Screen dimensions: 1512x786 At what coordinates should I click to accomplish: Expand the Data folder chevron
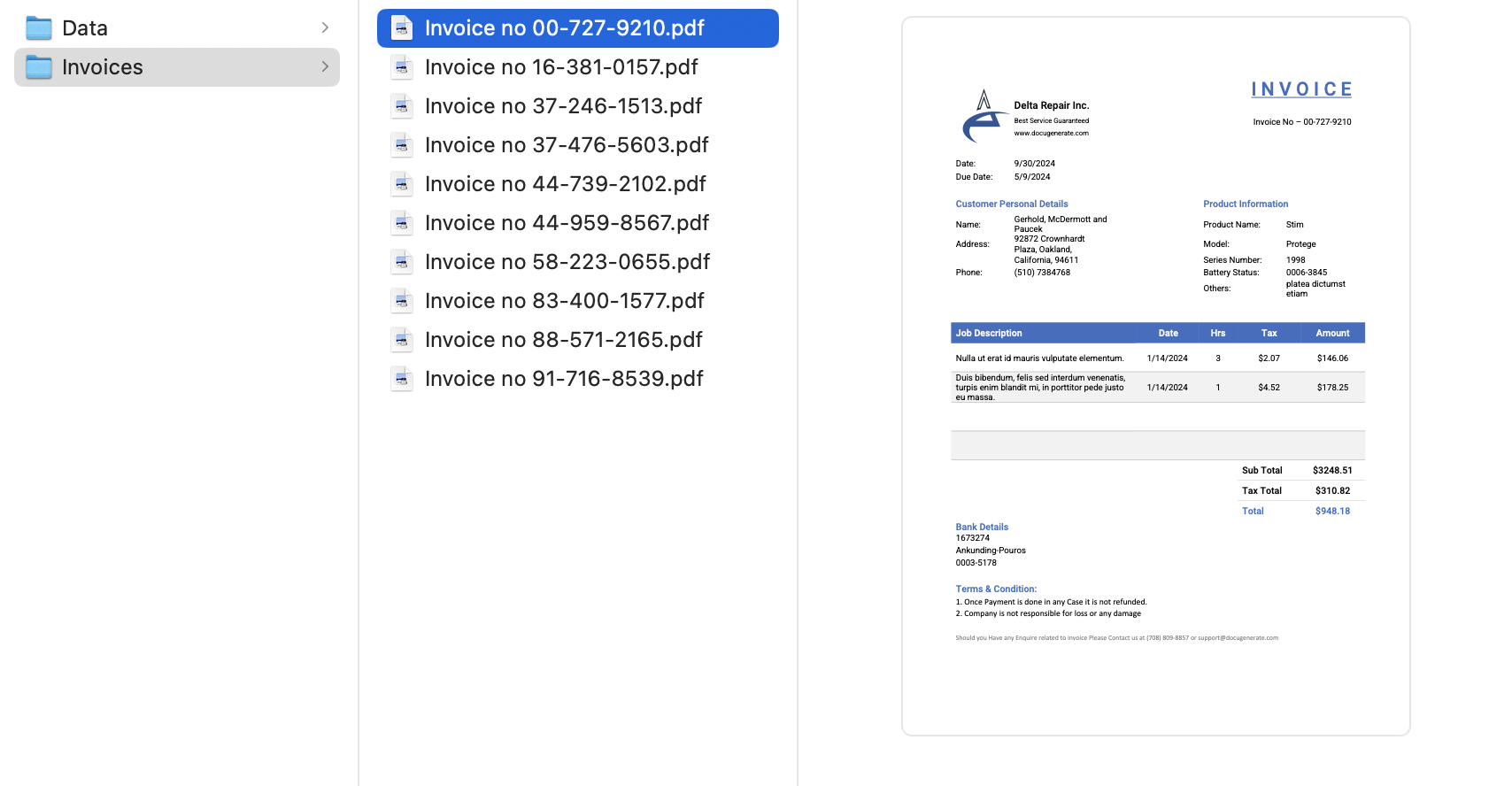[x=325, y=28]
